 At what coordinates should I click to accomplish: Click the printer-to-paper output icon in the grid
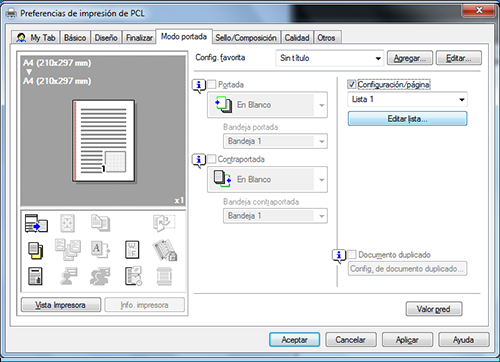[36, 223]
